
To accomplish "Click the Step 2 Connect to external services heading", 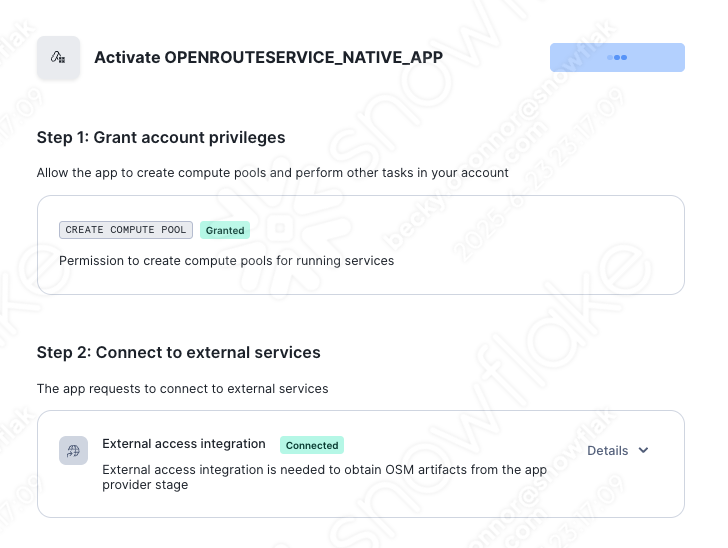I will click(x=178, y=353).
